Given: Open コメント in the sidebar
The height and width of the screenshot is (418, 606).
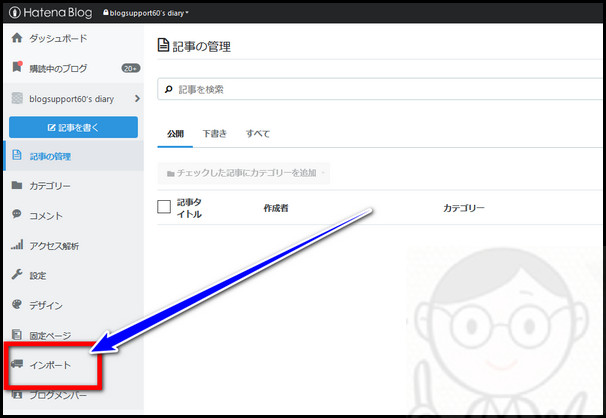Looking at the screenshot, I should click(46, 216).
